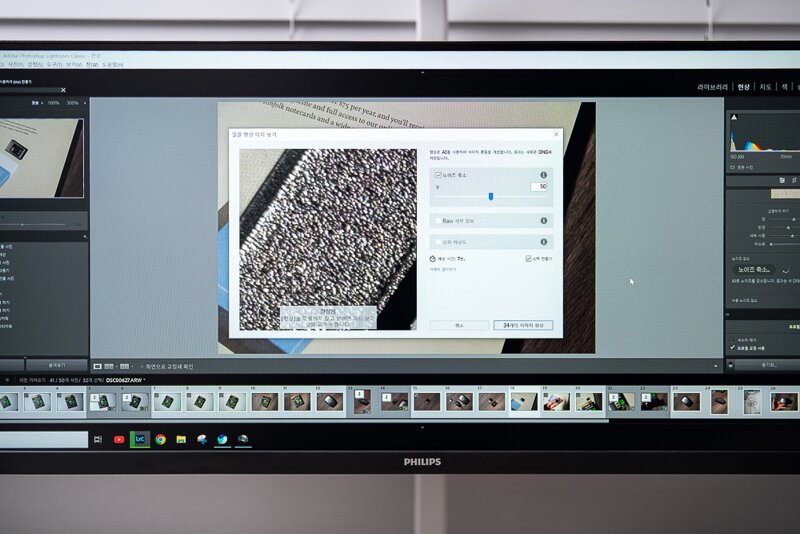The height and width of the screenshot is (534, 800).
Task: Click Navigator 300% zoom level
Action: [x=72, y=103]
